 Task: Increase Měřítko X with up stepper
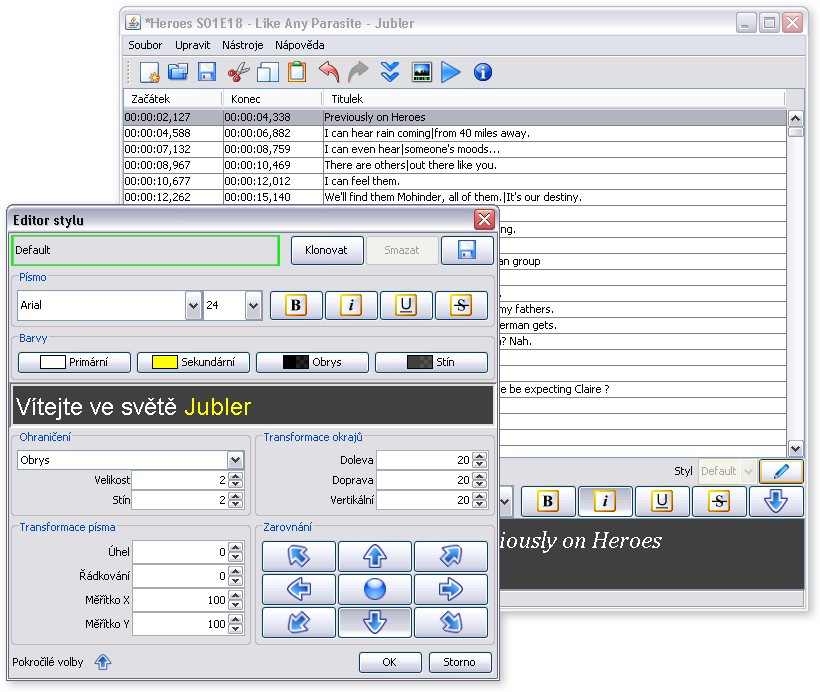point(235,596)
